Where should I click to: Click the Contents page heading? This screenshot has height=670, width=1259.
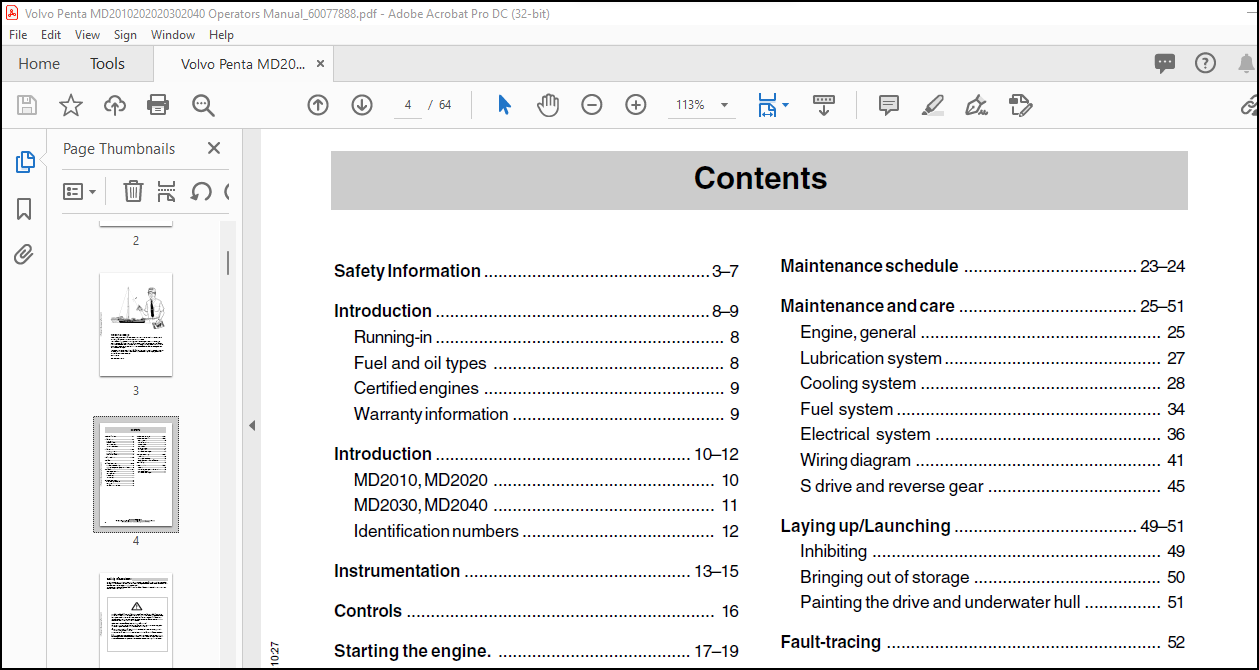point(760,178)
